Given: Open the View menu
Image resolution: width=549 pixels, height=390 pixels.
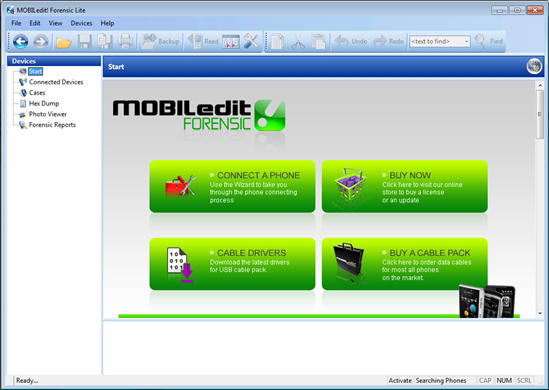Looking at the screenshot, I should (x=55, y=23).
